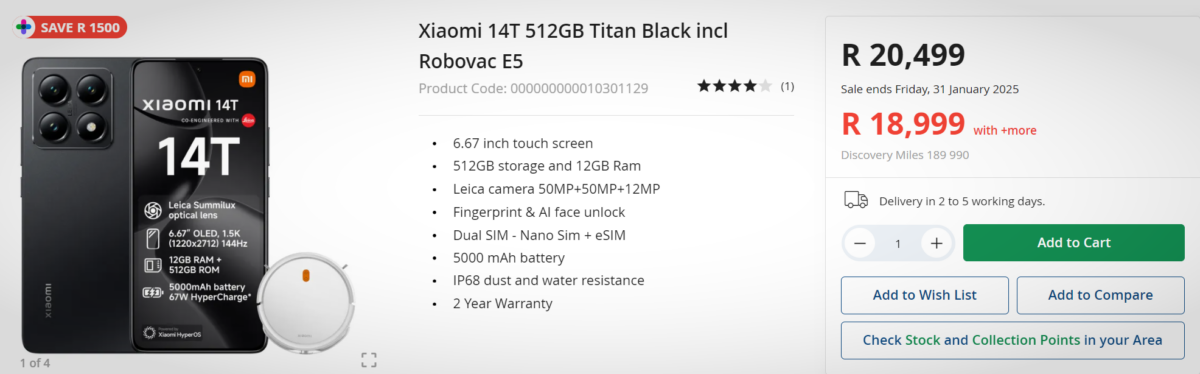Check Stock and Collection Points in your Area
Viewport: 1200px width, 374px height.
[x=1012, y=340]
